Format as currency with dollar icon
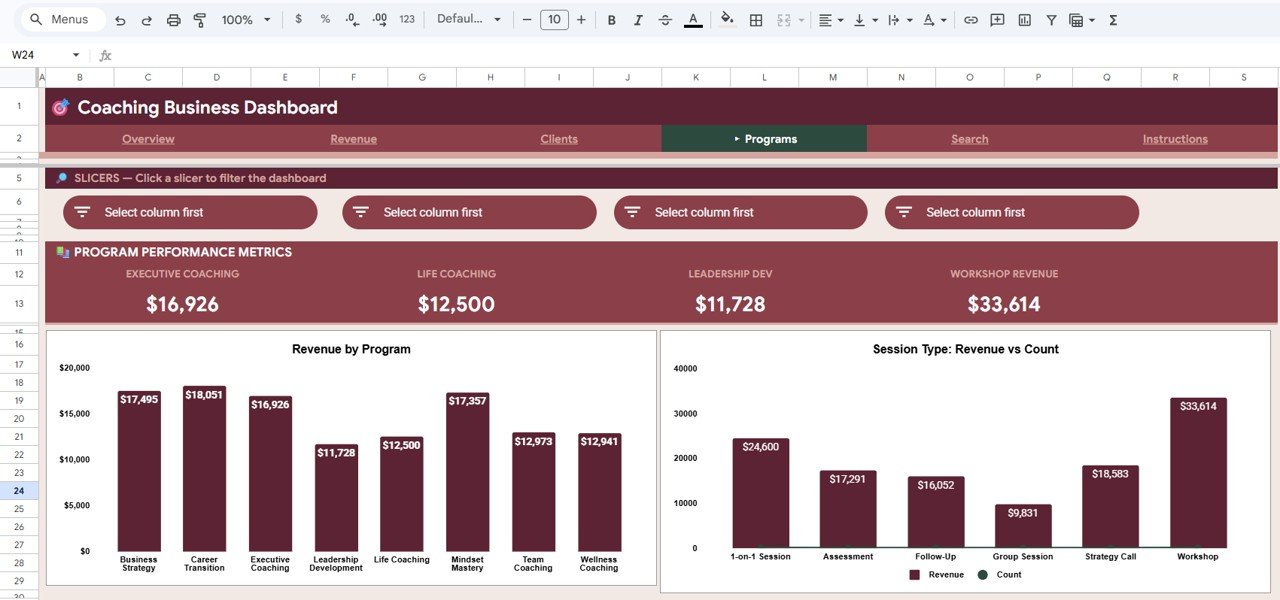 (298, 20)
